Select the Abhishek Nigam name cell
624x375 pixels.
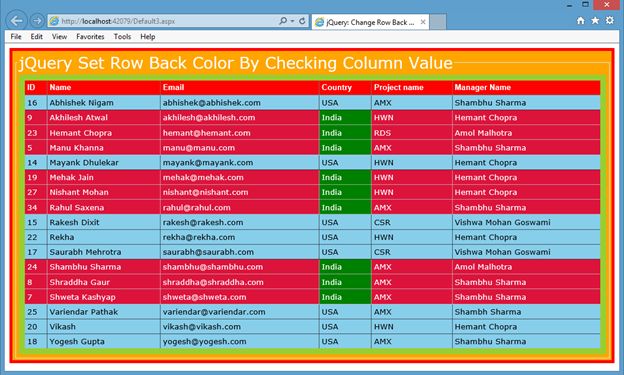103,103
